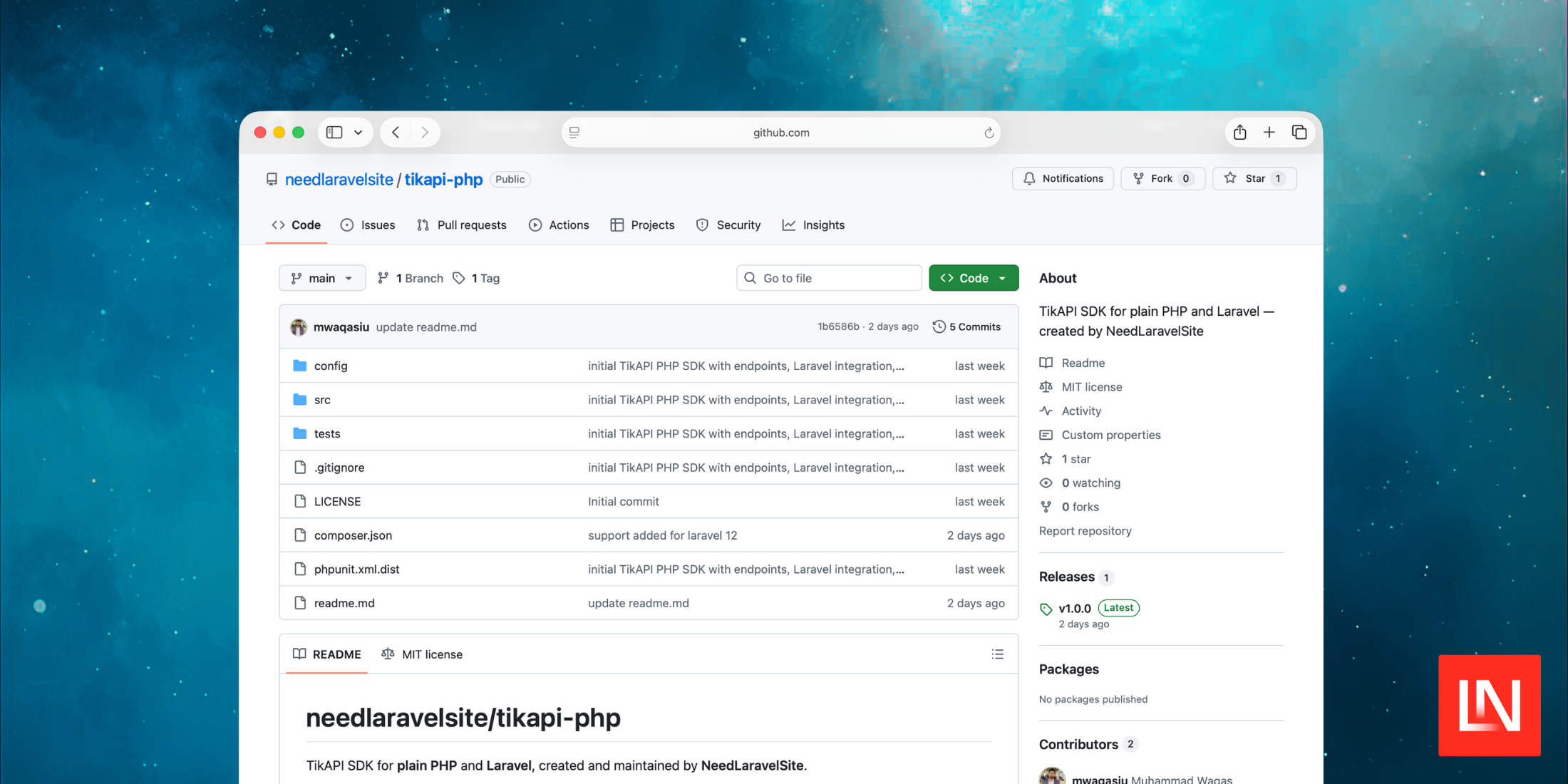Open the Actions workflows icon
The width and height of the screenshot is (1568, 784).
coord(535,225)
